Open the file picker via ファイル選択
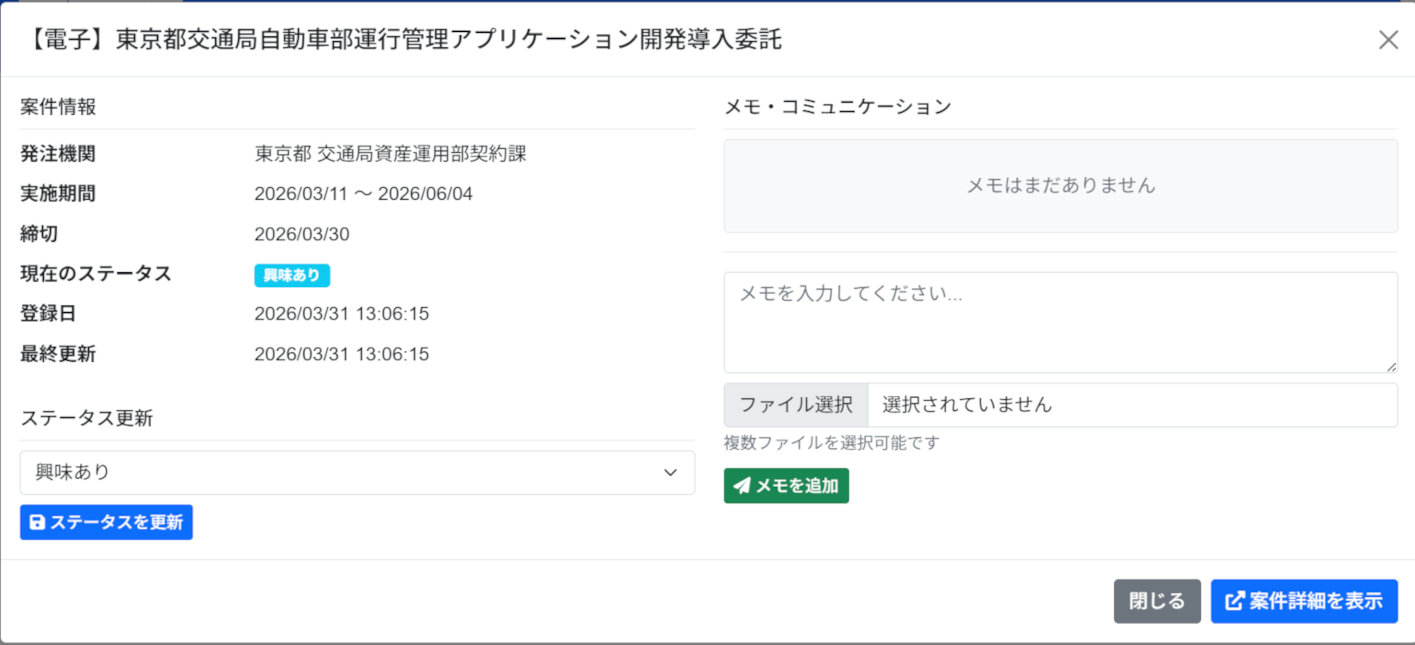Viewport: 1415px width, 645px height. (795, 404)
